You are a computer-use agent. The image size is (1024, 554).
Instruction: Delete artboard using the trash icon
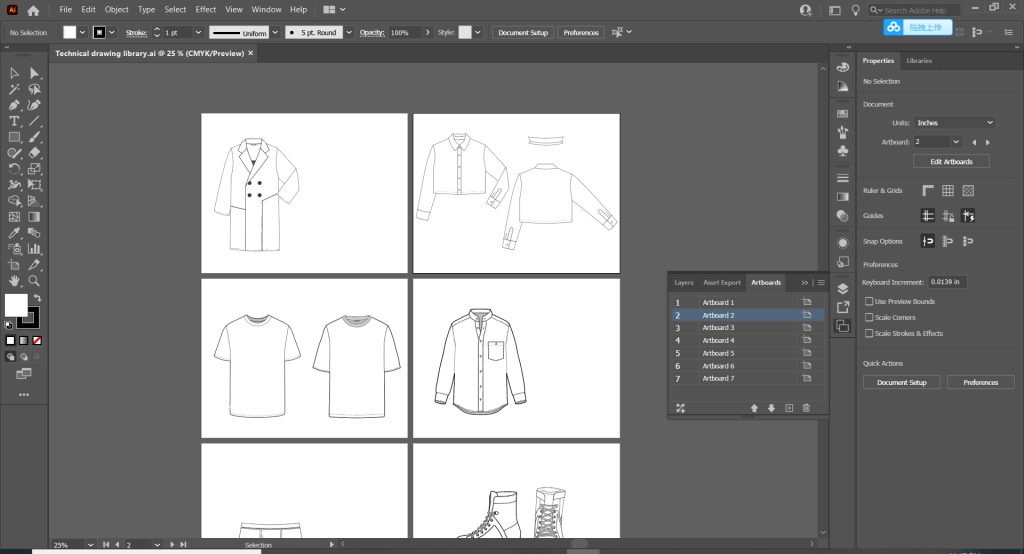click(x=806, y=408)
